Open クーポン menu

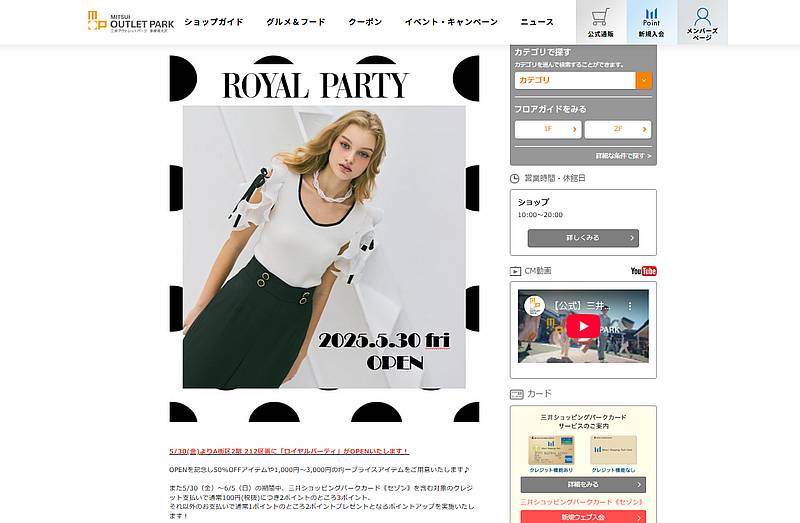[365, 22]
